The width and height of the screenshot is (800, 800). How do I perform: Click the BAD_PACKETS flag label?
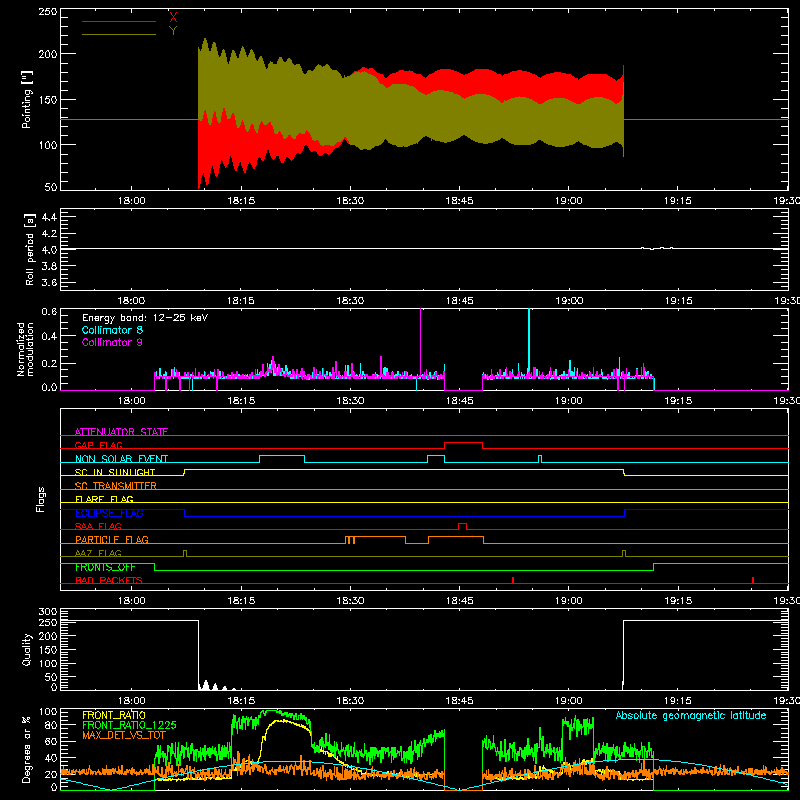pos(109,580)
